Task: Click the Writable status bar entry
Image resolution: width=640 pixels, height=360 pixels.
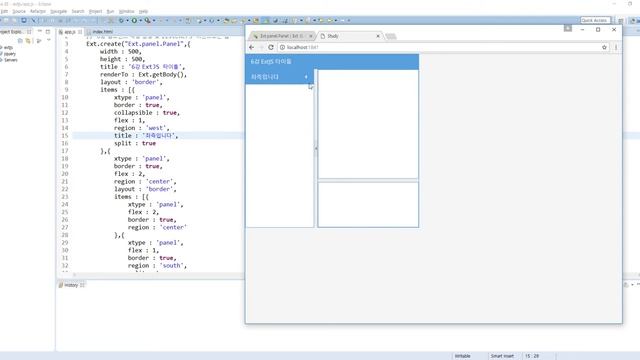Action: tap(462, 356)
